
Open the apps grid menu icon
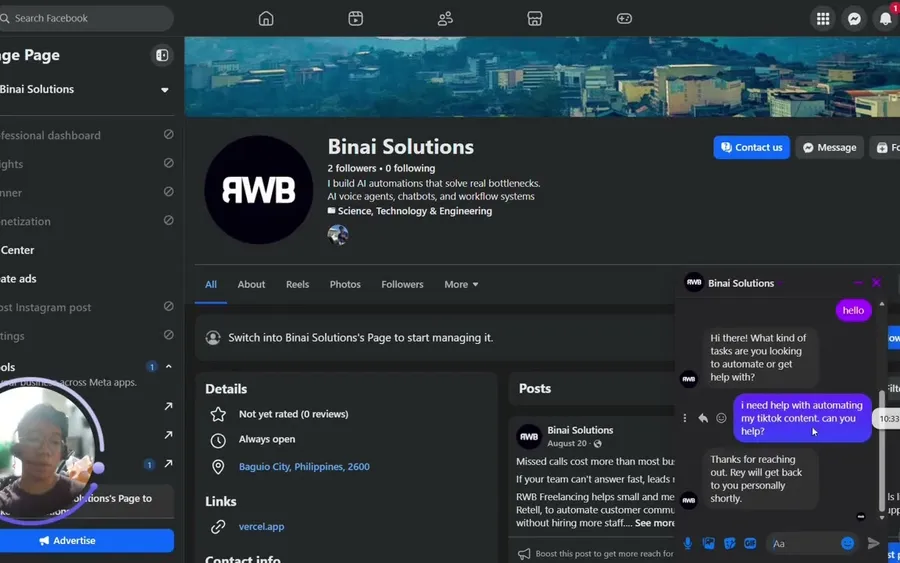tap(823, 19)
